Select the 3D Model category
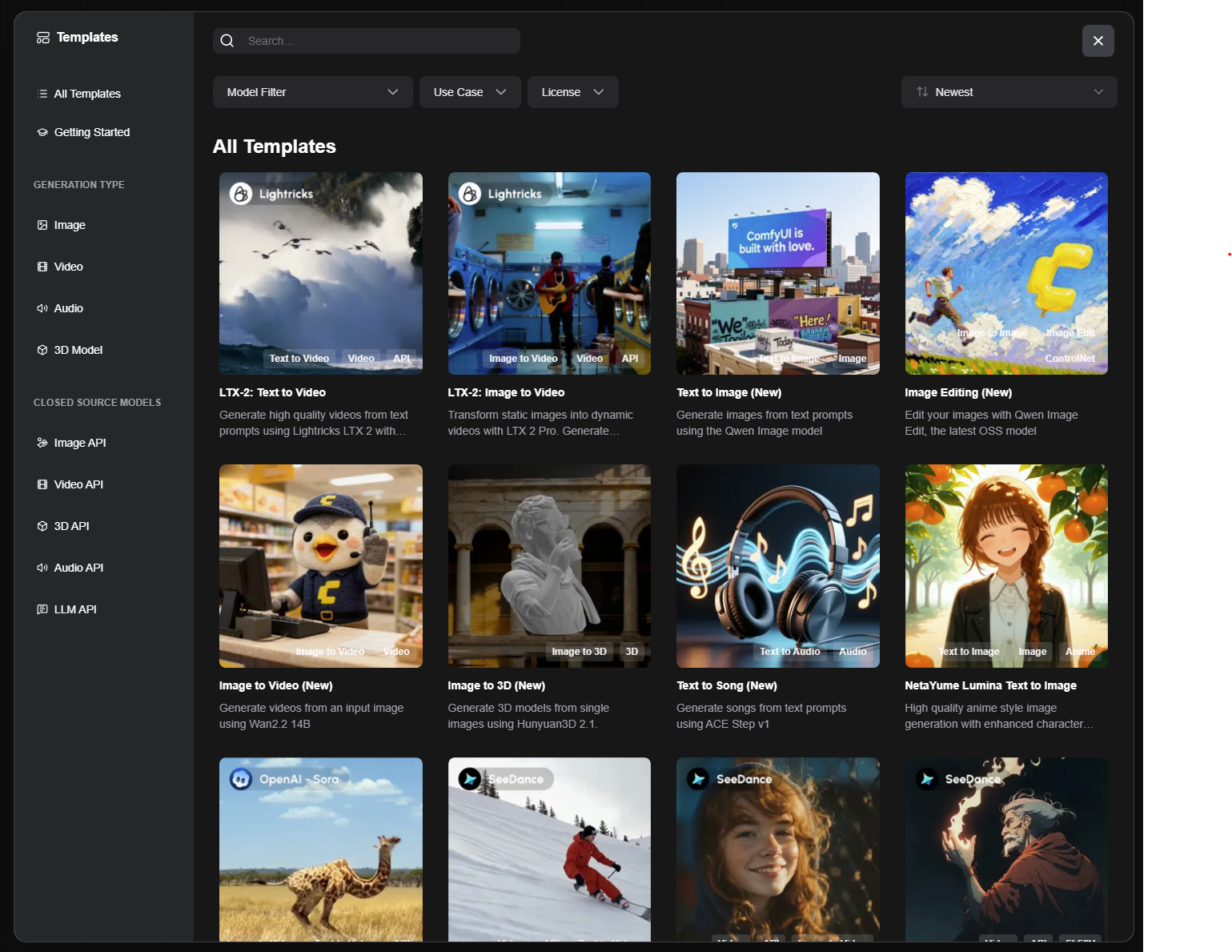The height and width of the screenshot is (952, 1232). (78, 350)
